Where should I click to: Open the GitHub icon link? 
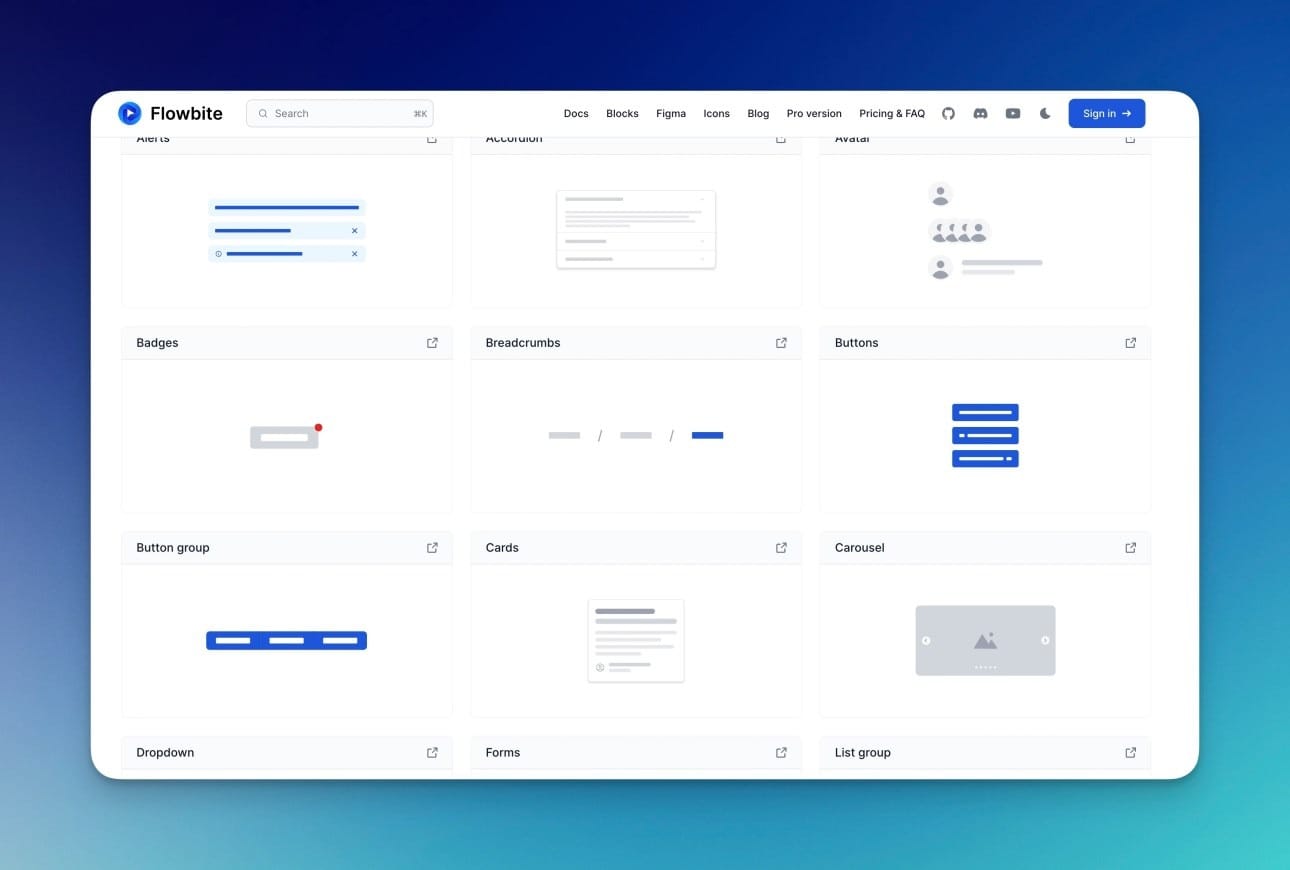pyautogui.click(x=948, y=114)
